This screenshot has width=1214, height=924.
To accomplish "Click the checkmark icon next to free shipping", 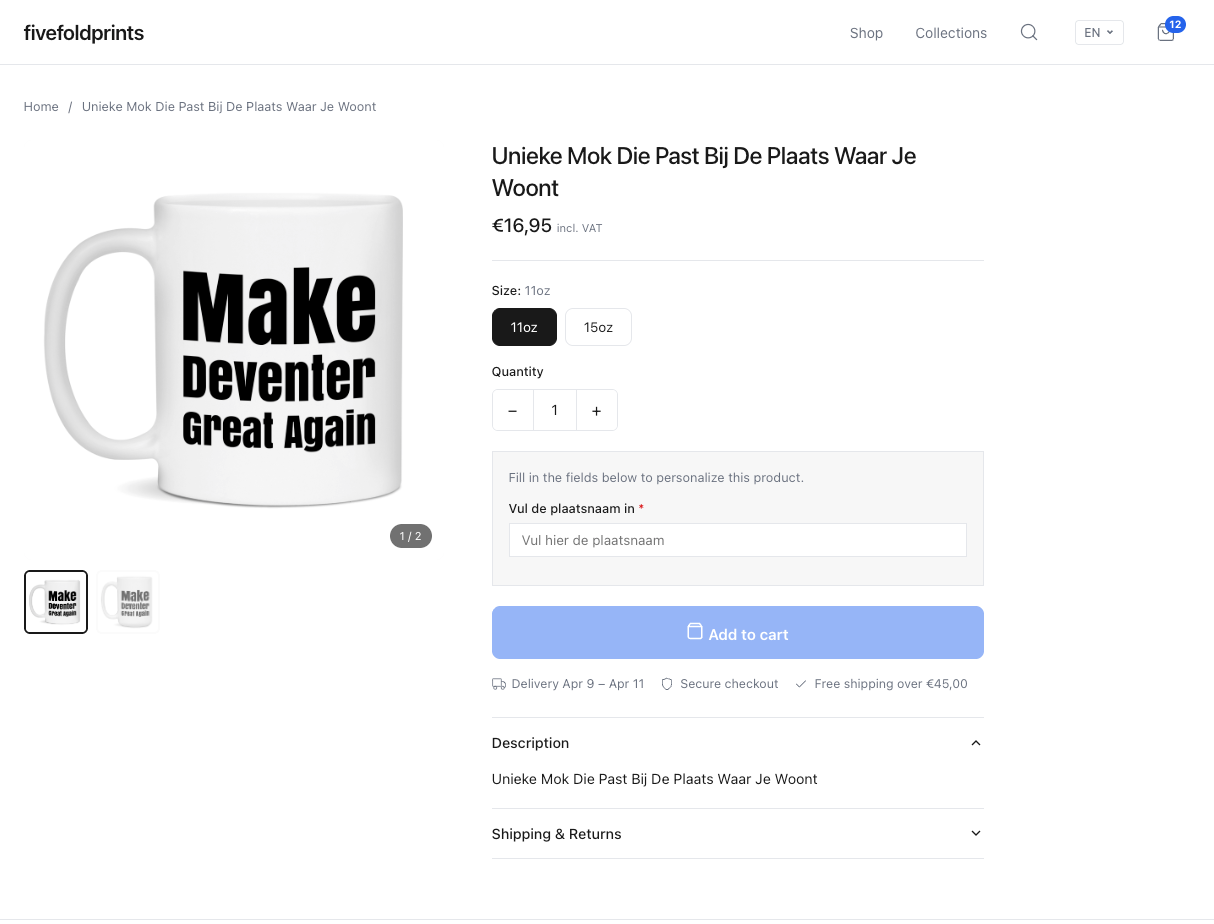I will tap(801, 683).
